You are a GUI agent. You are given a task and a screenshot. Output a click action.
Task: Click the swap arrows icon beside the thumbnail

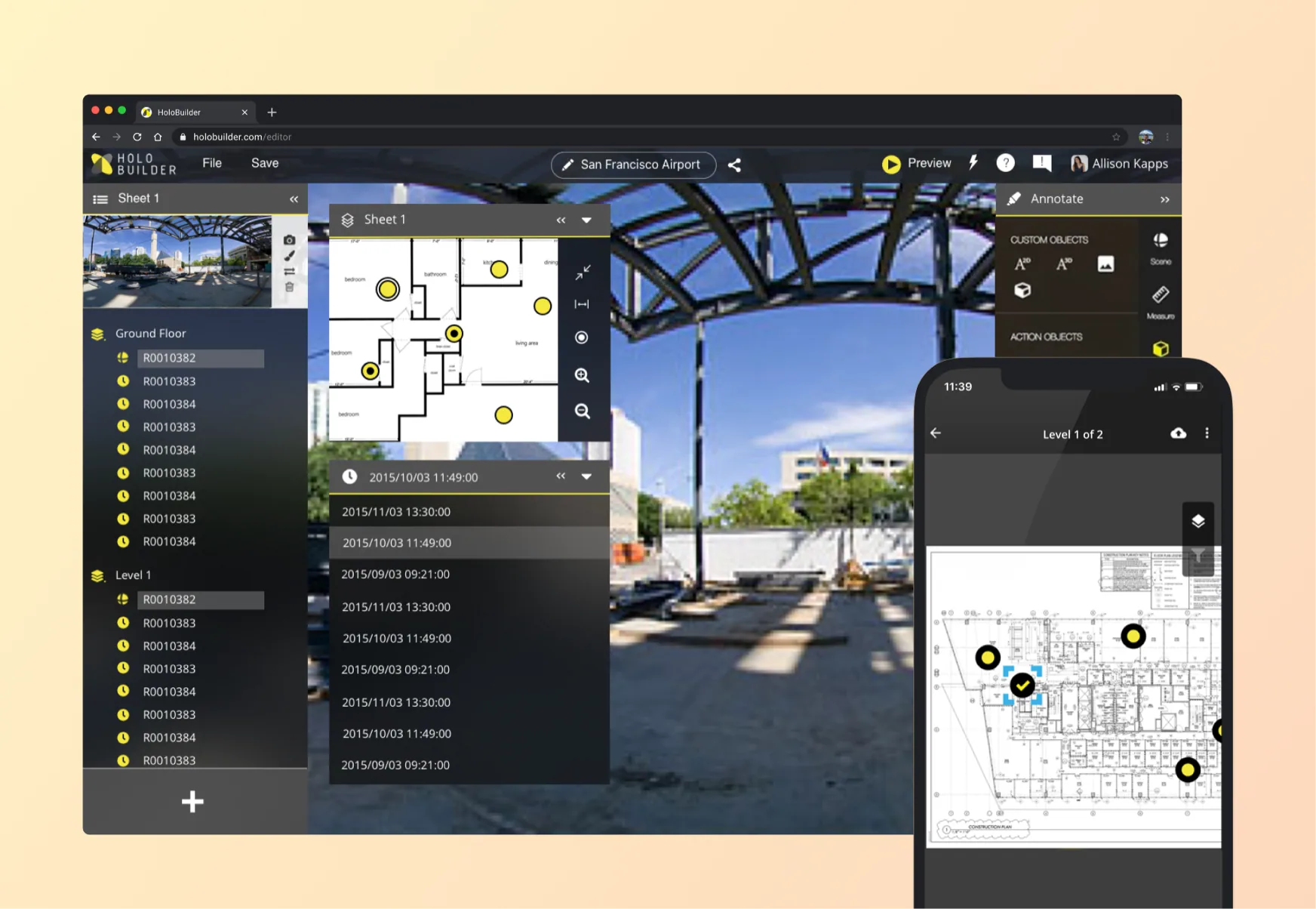pyautogui.click(x=289, y=272)
